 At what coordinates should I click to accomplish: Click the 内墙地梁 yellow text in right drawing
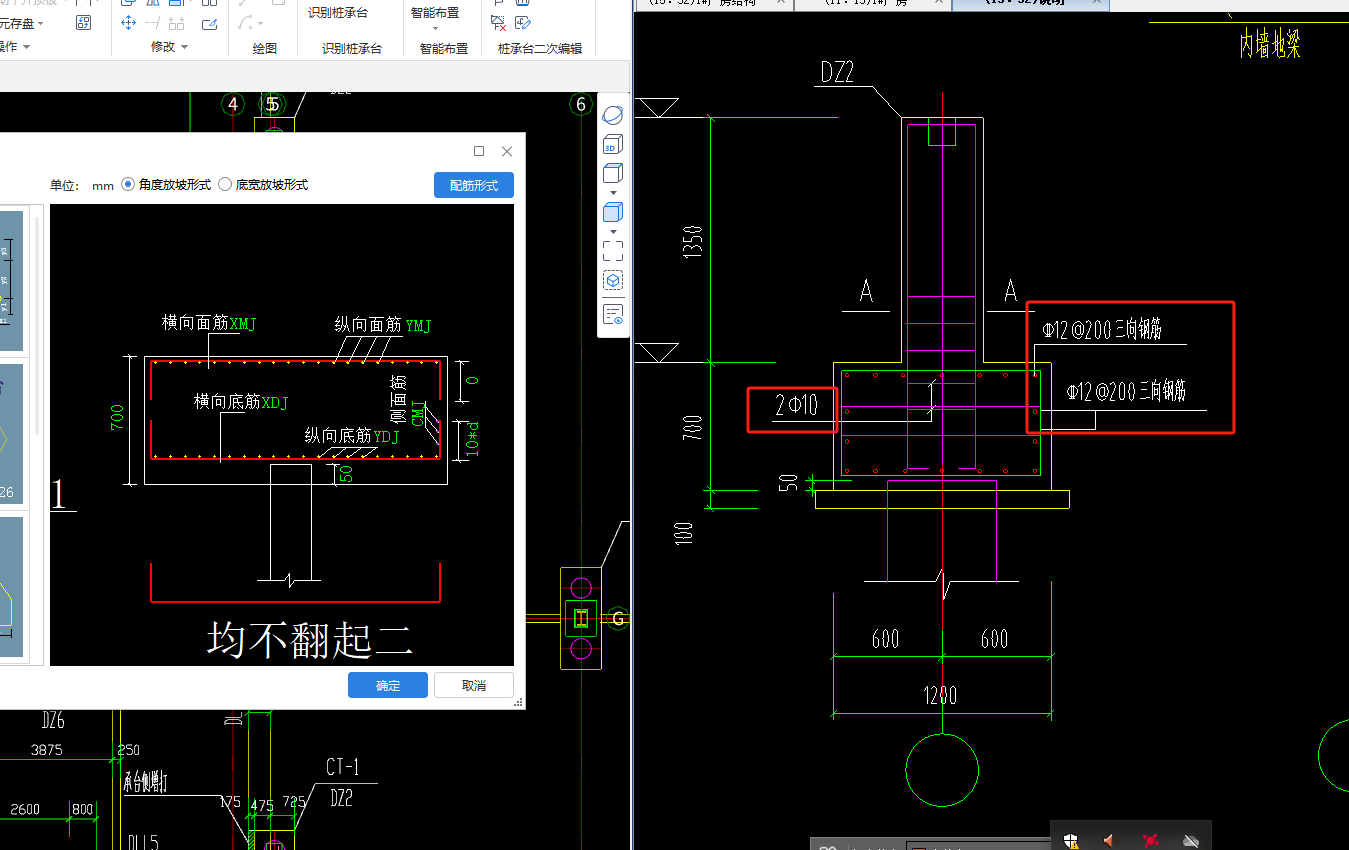tap(1270, 45)
